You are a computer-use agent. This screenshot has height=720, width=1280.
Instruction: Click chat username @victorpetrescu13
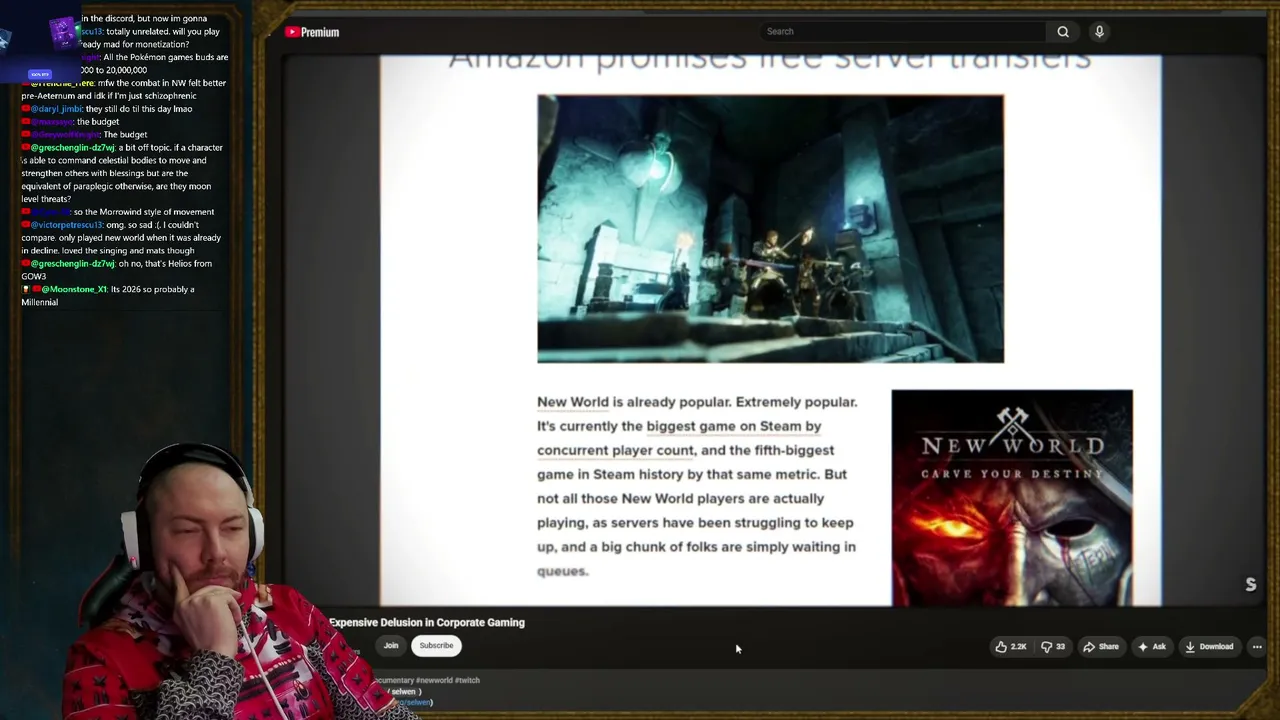pos(67,225)
